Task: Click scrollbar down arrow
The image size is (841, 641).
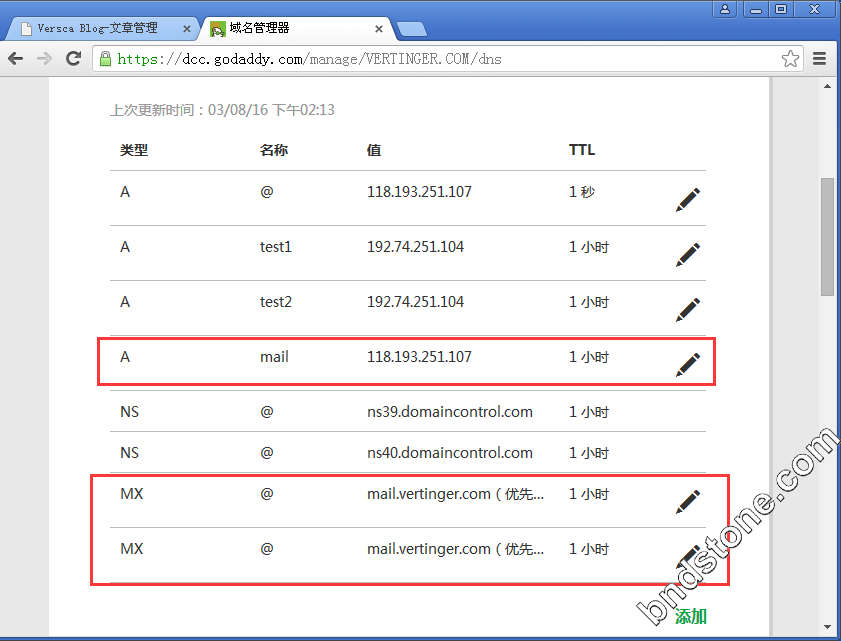Action: pos(828,627)
